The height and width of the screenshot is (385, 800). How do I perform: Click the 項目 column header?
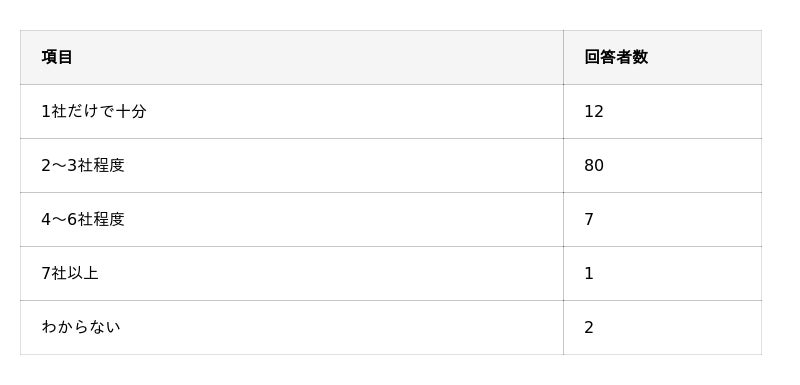coord(292,57)
